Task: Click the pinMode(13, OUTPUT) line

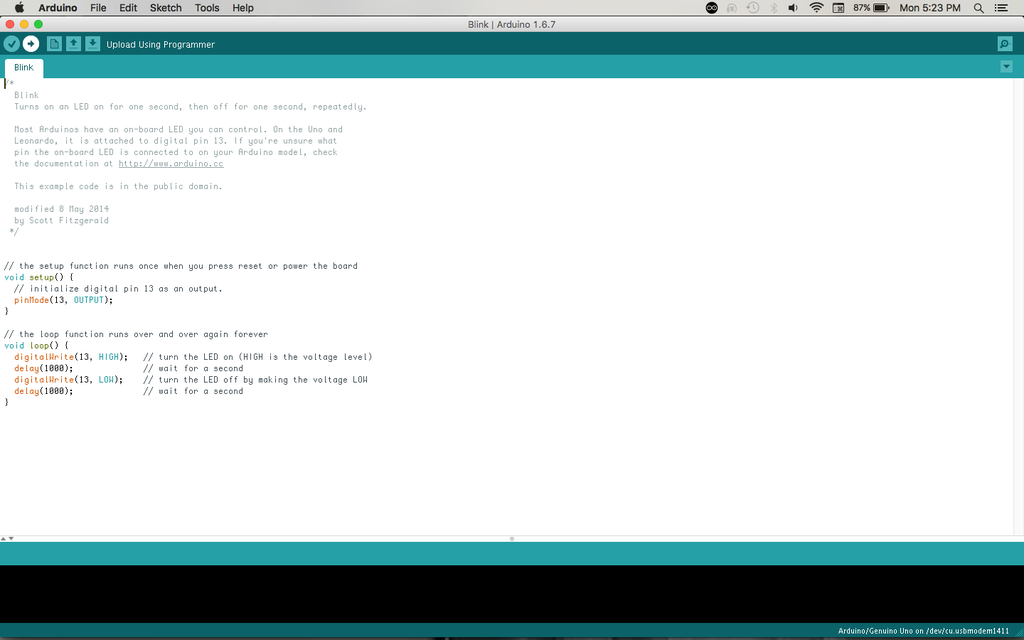Action: point(63,300)
